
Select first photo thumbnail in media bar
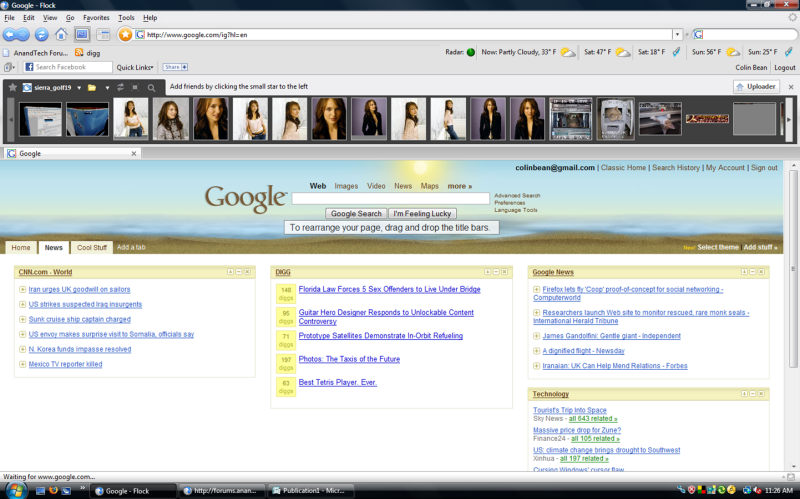[x=40, y=119]
